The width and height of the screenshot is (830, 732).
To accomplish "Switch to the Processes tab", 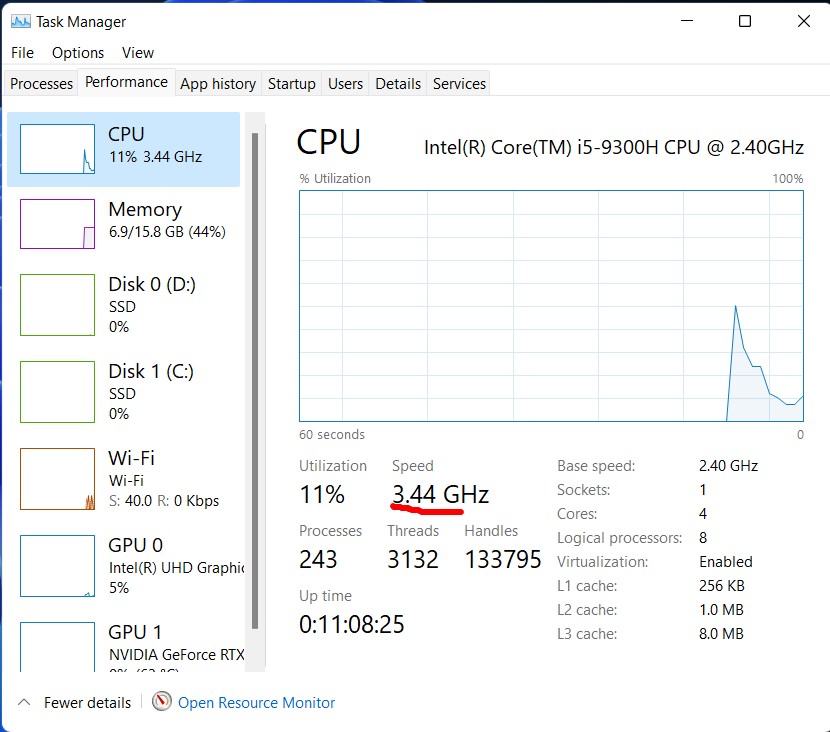I will [x=41, y=84].
